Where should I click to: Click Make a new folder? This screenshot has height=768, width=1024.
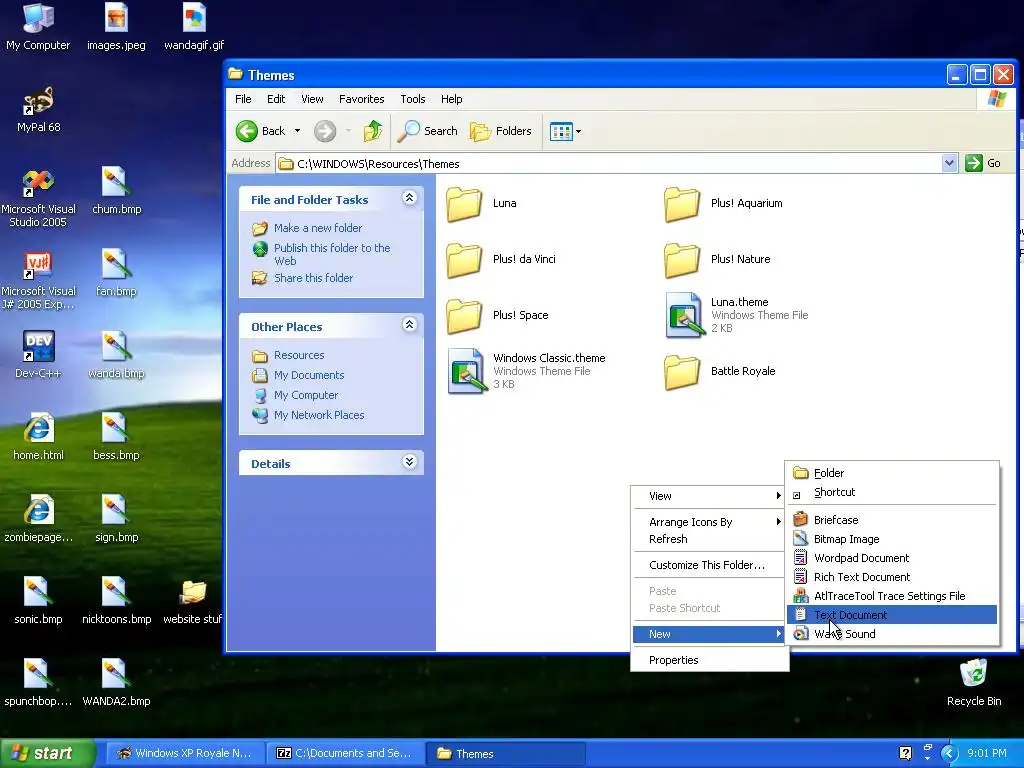(x=318, y=228)
